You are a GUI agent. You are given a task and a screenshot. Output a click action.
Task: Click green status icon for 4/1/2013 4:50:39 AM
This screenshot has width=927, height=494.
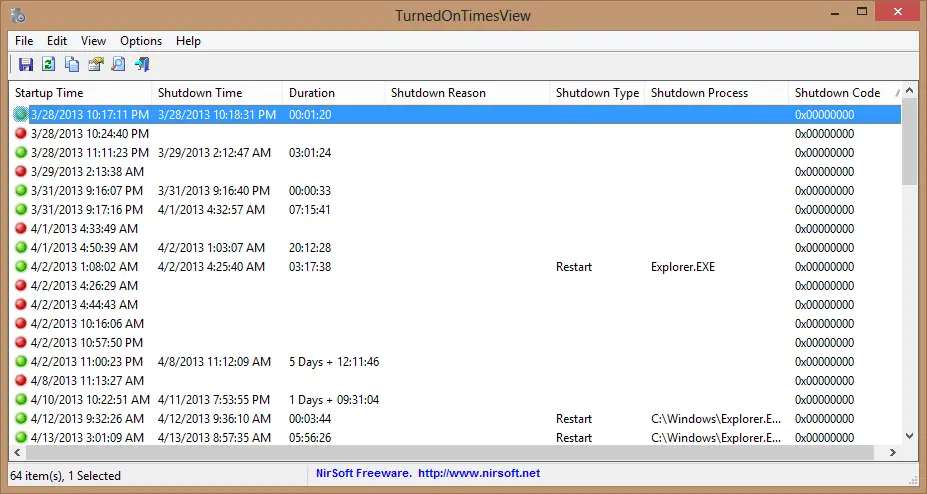click(21, 247)
